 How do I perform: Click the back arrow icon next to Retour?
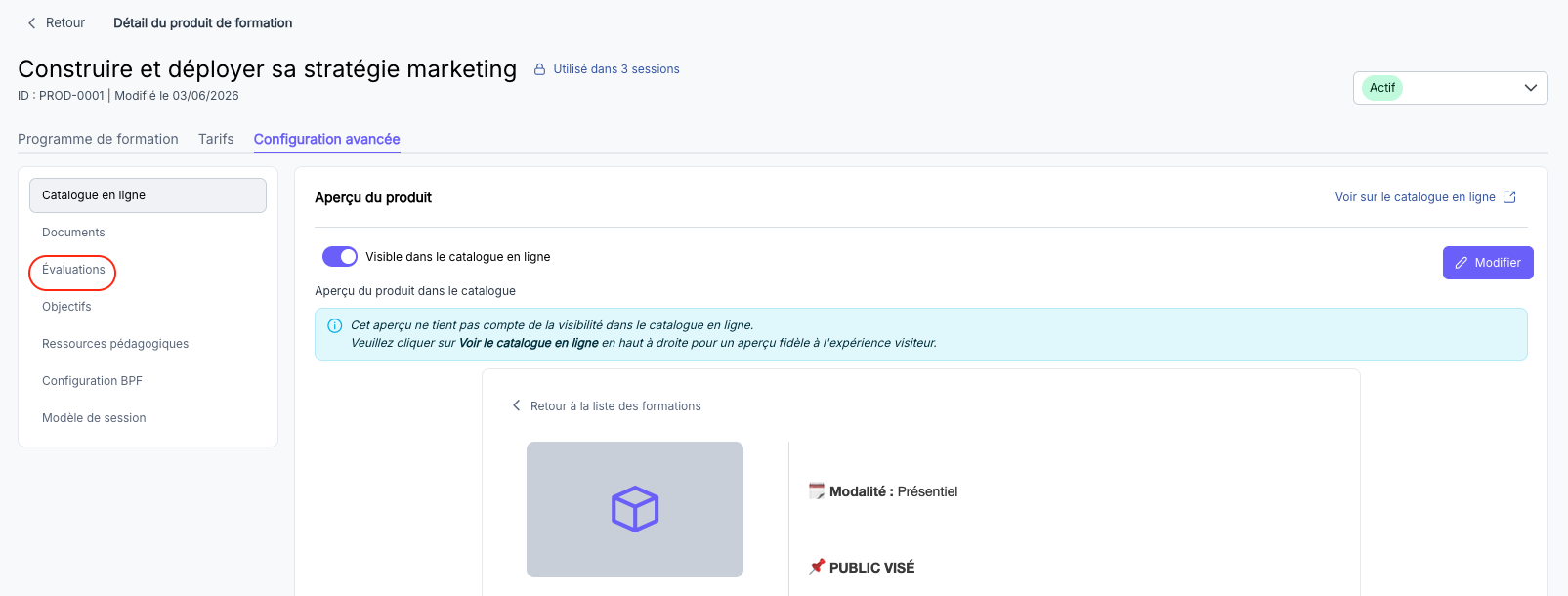[31, 22]
